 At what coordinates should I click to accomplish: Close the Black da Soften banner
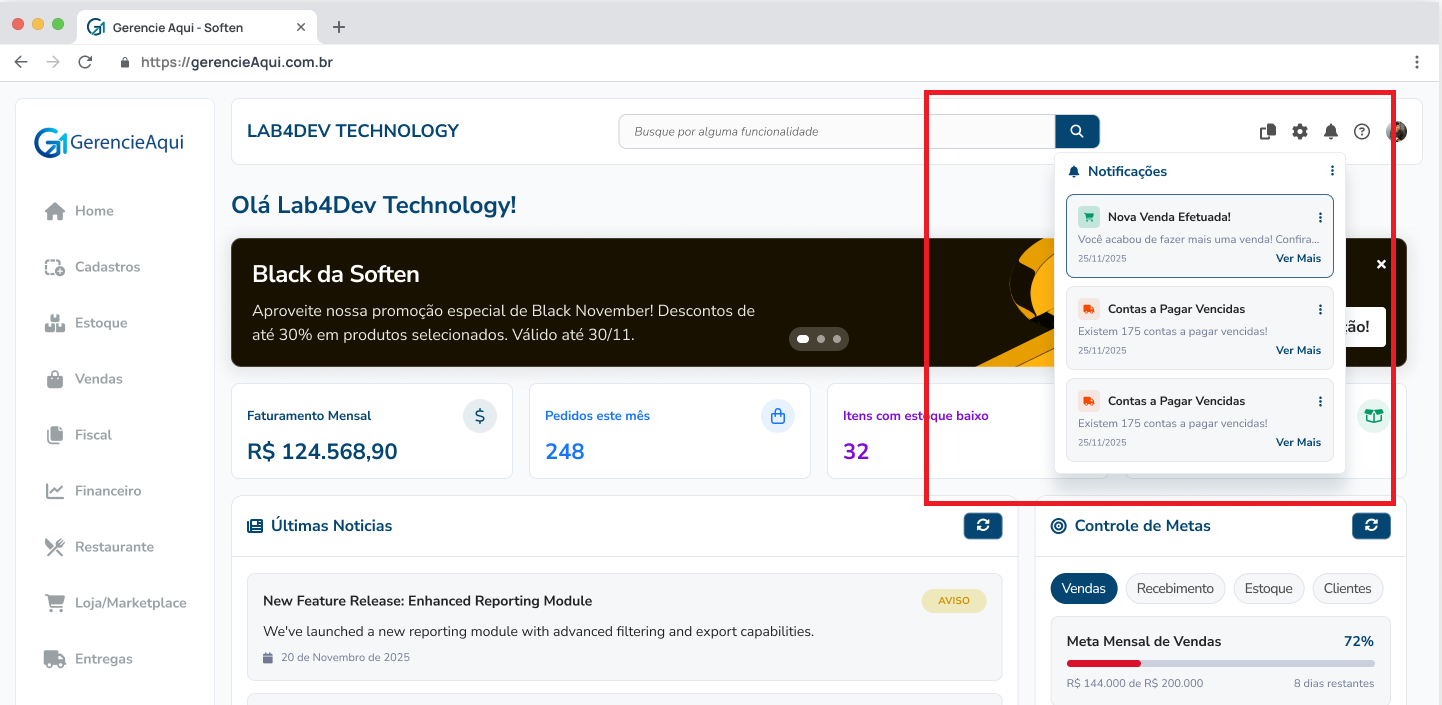[x=1381, y=264]
